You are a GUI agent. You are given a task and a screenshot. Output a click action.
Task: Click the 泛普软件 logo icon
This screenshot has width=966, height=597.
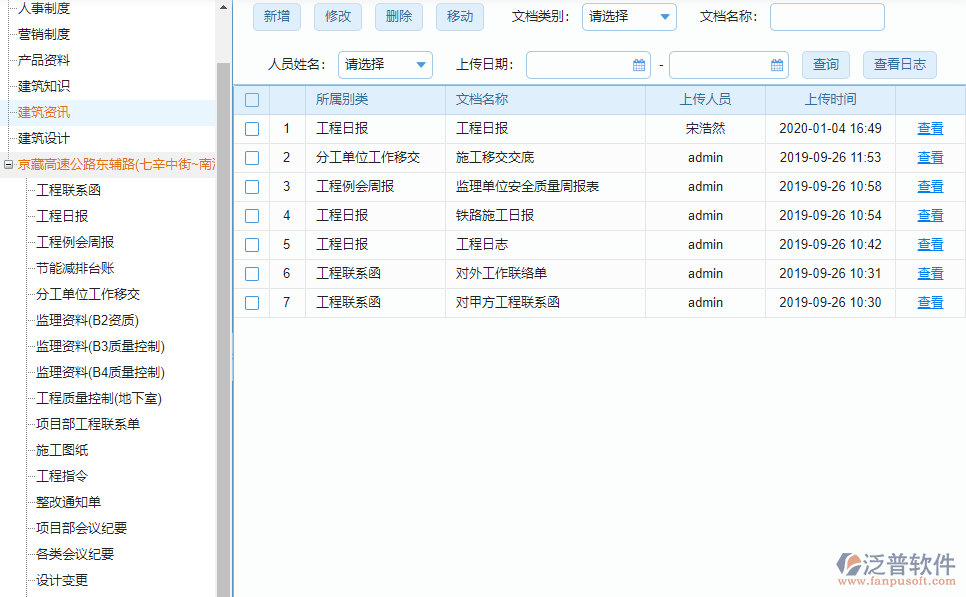[851, 563]
